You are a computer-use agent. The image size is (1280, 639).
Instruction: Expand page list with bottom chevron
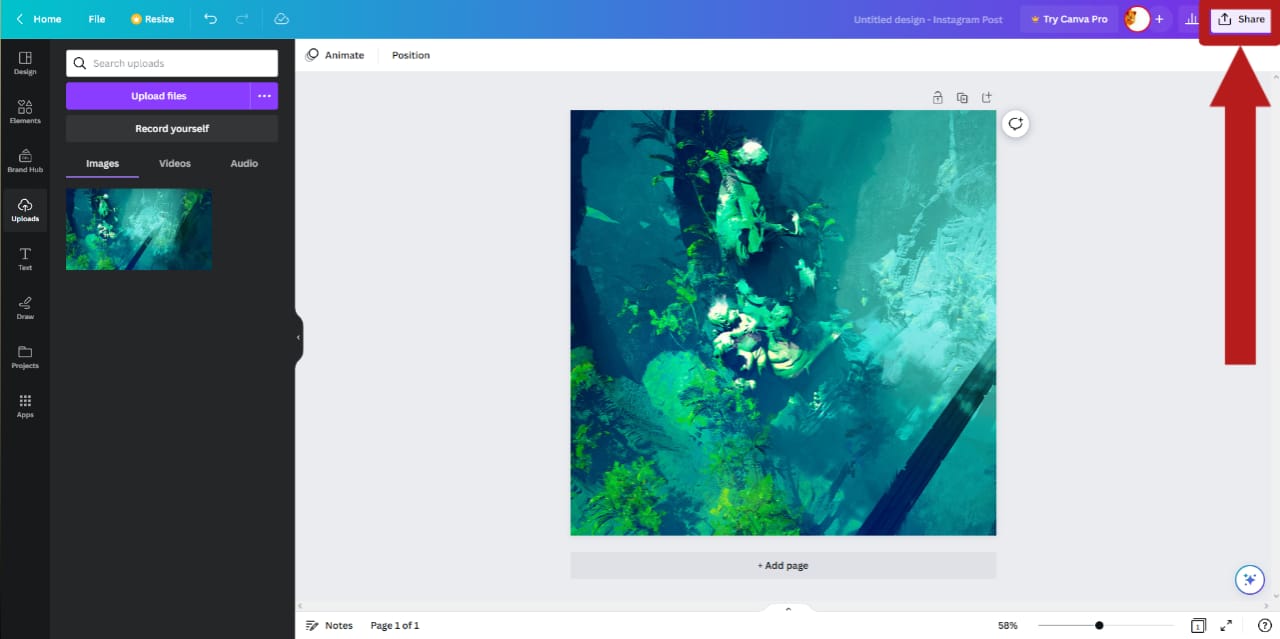point(788,608)
